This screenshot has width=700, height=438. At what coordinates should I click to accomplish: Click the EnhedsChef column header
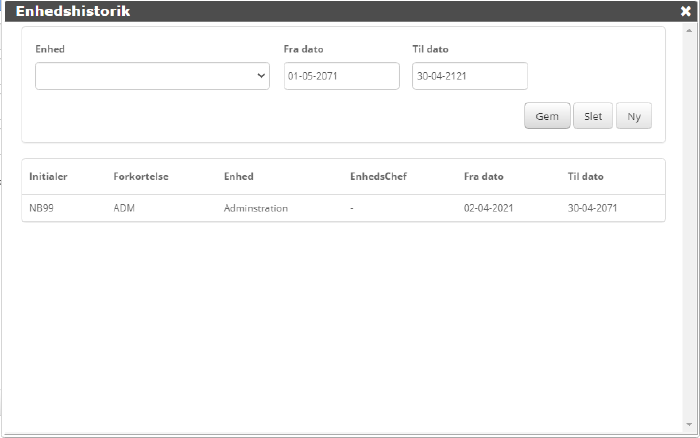378,177
